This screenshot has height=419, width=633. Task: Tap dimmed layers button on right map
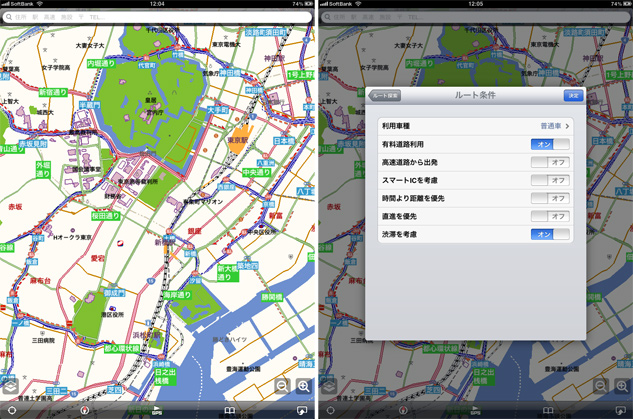click(329, 386)
